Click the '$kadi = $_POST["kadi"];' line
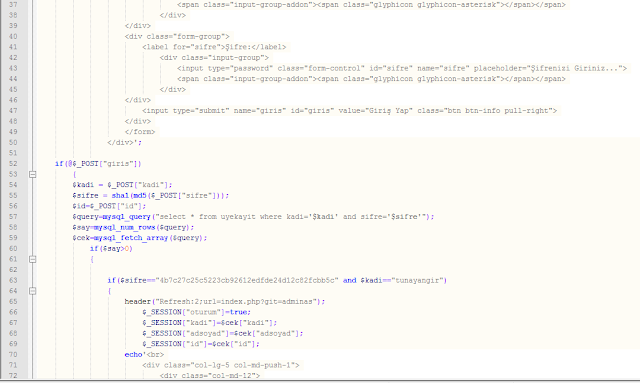The height and width of the screenshot is (383, 640). coord(122,185)
